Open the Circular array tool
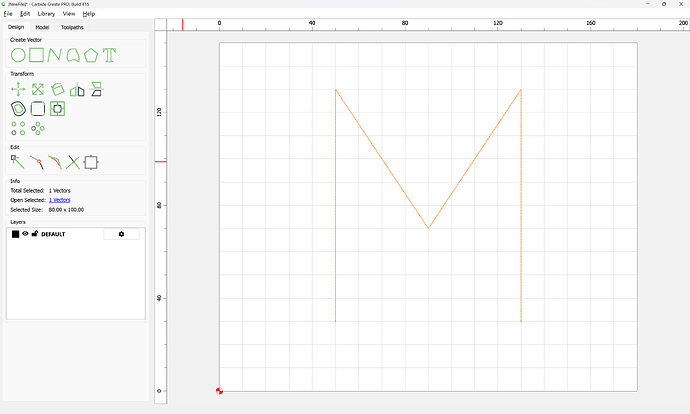Screen dimensions: 690x414 (x=38, y=128)
